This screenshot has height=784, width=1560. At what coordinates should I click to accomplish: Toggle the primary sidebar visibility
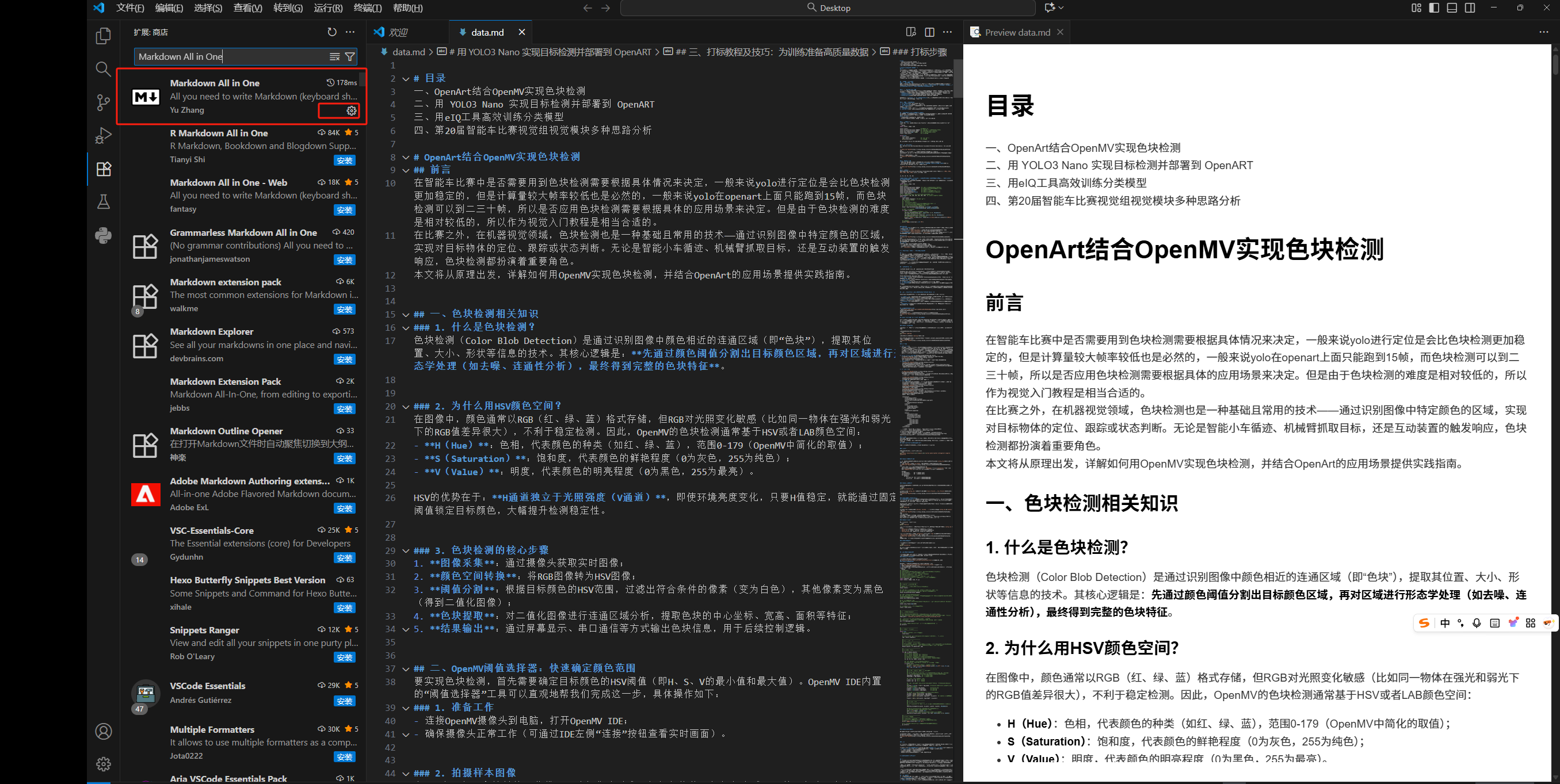click(1434, 8)
